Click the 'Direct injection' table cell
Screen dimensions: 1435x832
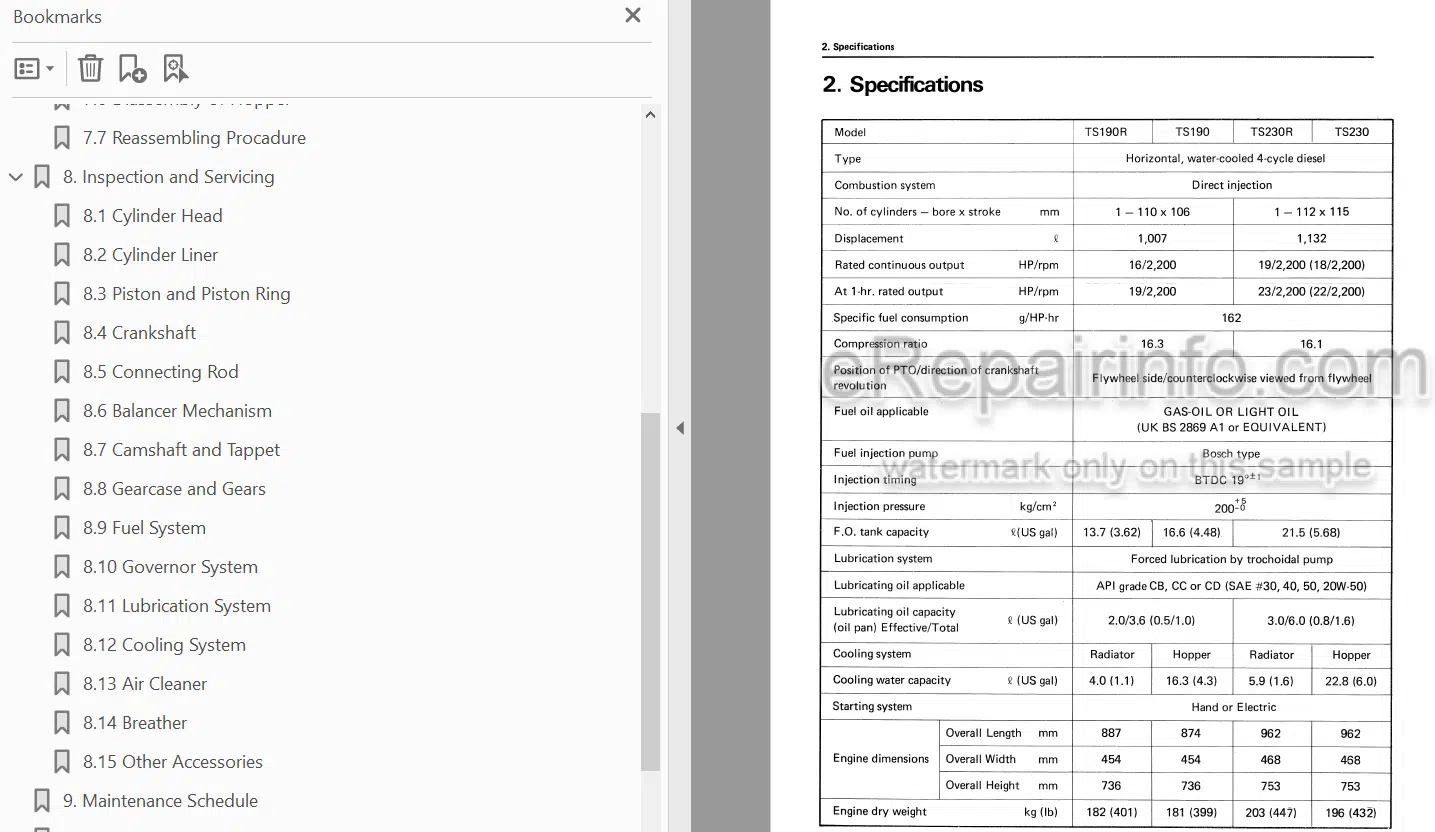pos(1231,185)
